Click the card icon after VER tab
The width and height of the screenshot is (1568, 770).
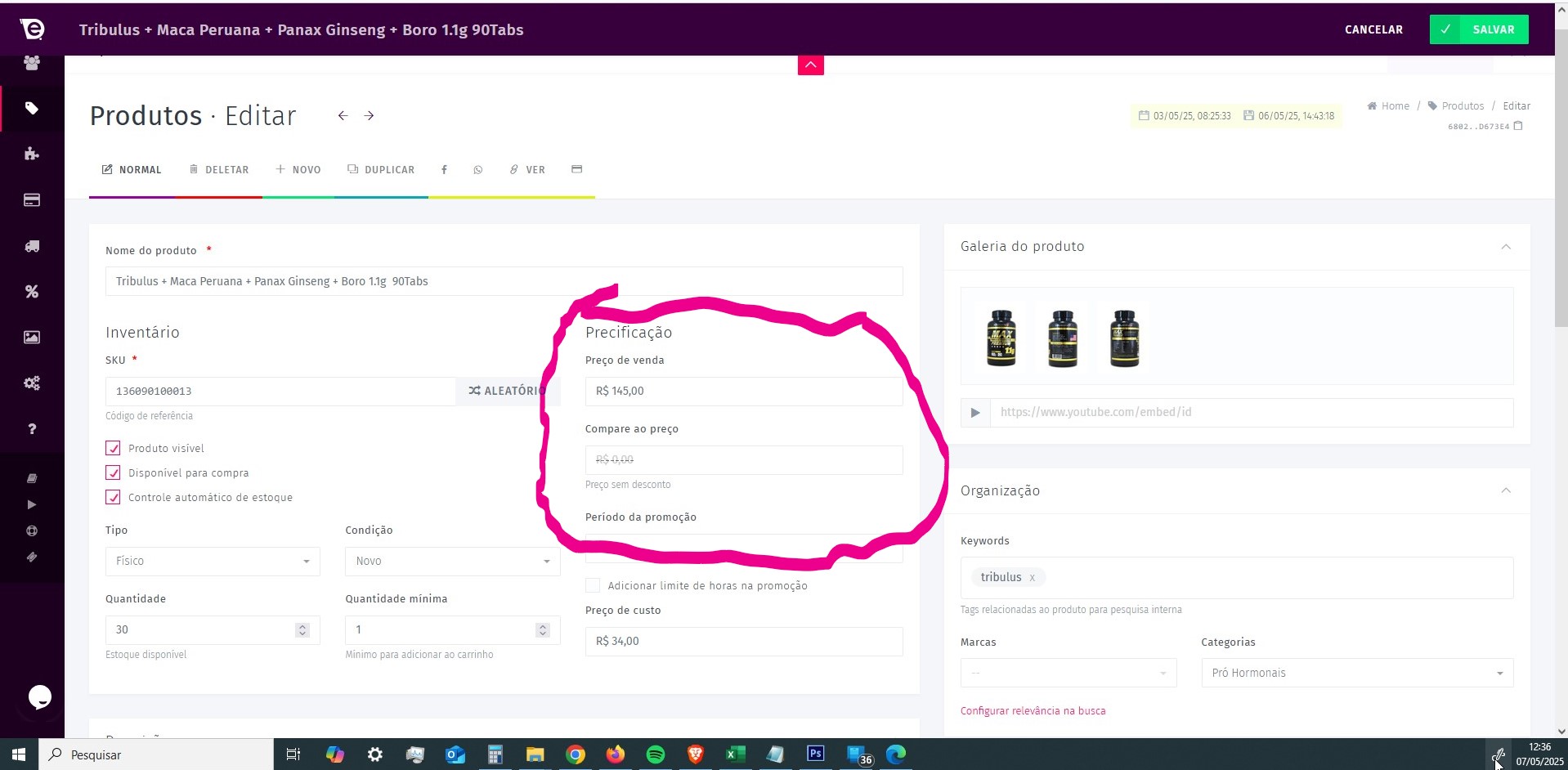(576, 169)
